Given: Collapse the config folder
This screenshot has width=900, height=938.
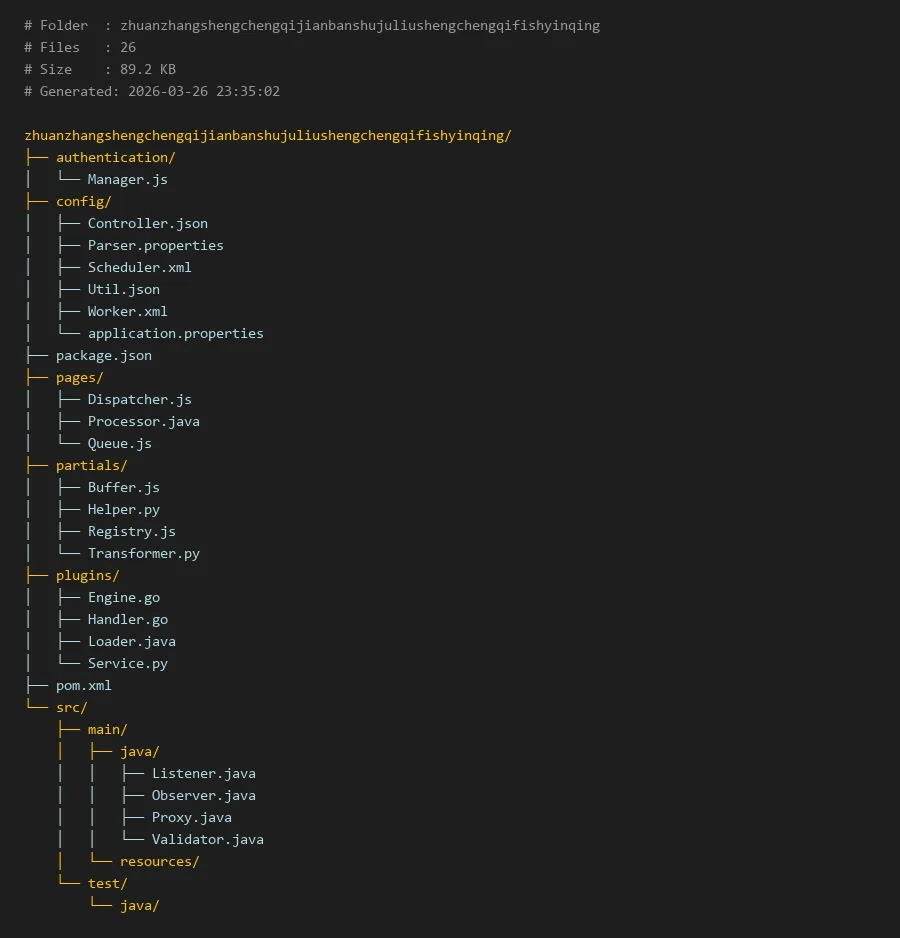Looking at the screenshot, I should [83, 201].
